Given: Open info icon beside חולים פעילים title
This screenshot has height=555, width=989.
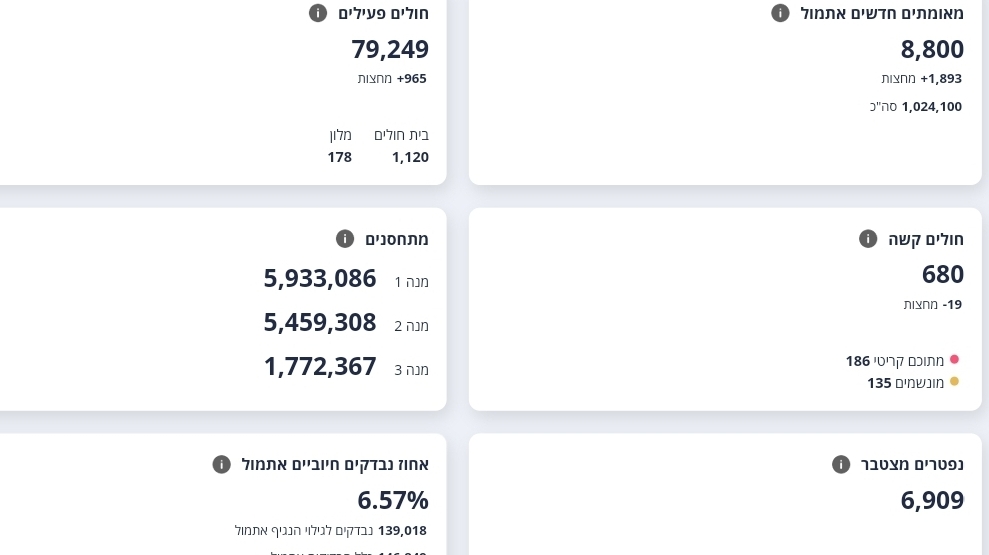Looking at the screenshot, I should 318,13.
